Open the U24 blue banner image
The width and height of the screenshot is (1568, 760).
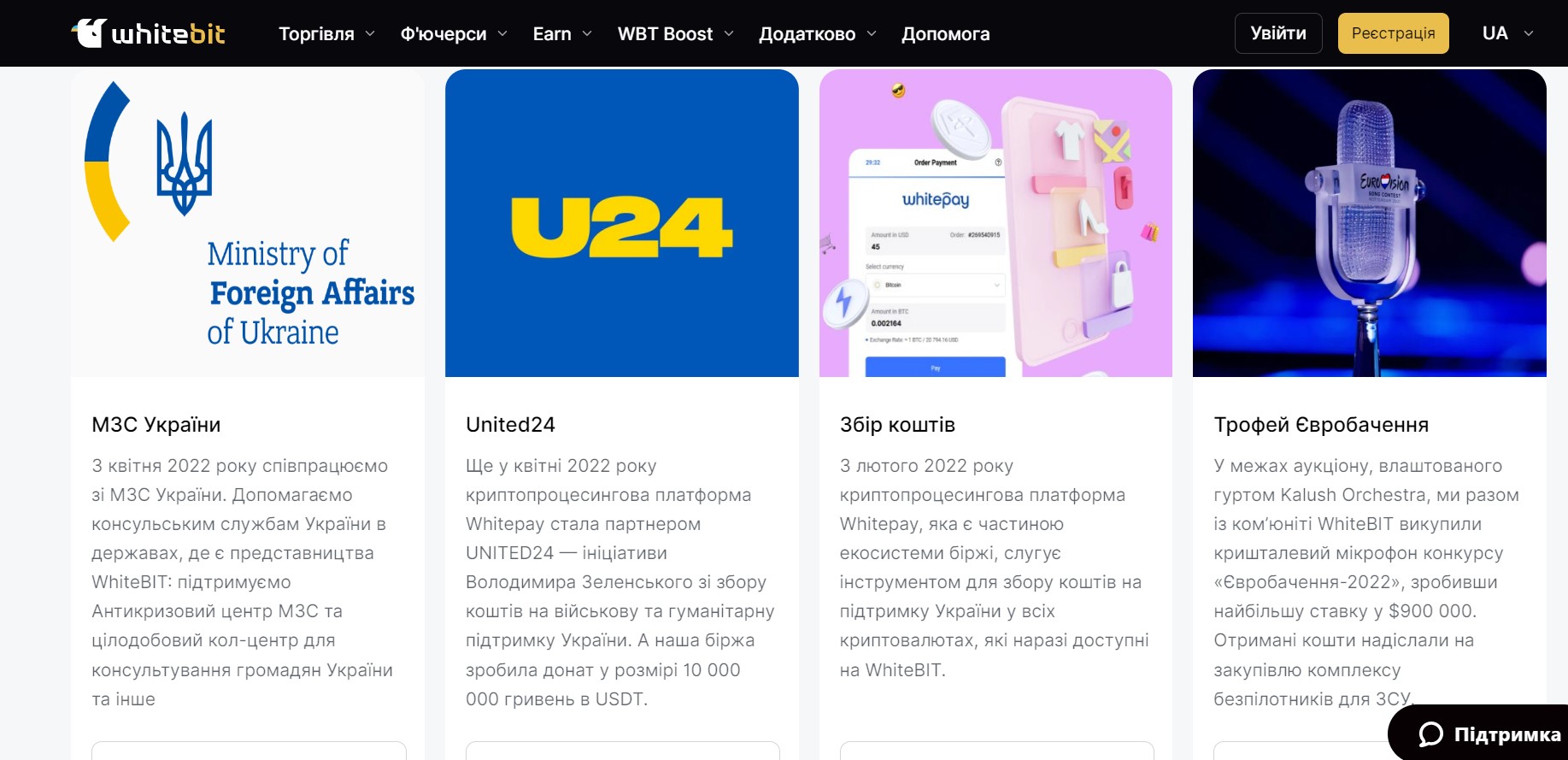point(622,223)
